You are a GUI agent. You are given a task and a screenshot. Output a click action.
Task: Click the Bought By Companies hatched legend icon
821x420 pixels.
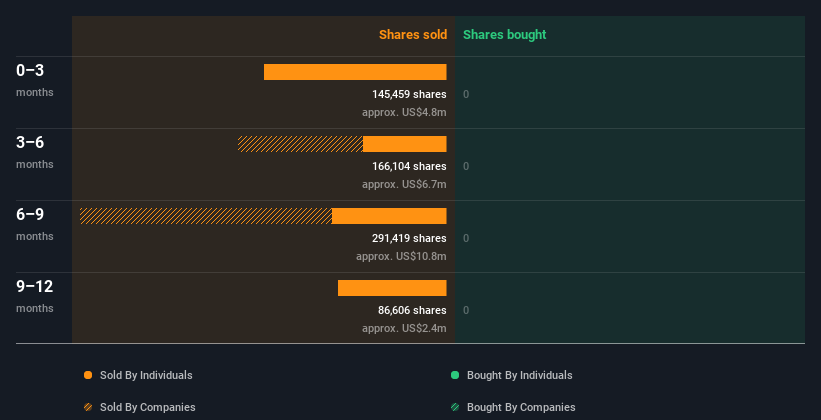(x=455, y=407)
